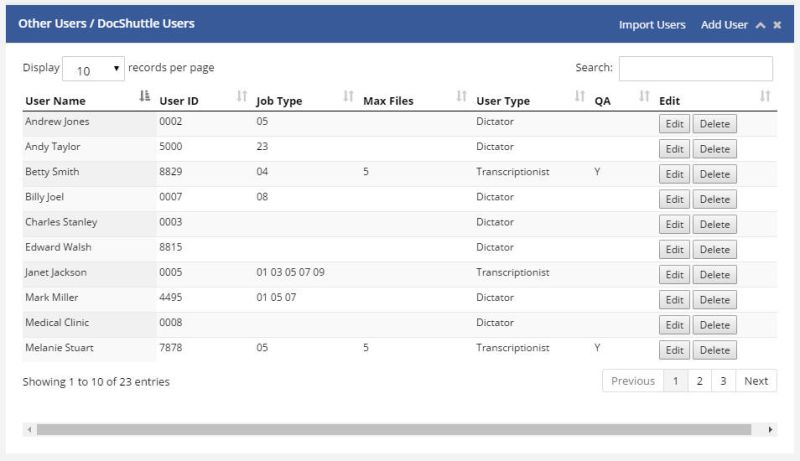Image resolution: width=800 pixels, height=461 pixels.
Task: Sort by User Type column arrows
Action: click(x=580, y=97)
